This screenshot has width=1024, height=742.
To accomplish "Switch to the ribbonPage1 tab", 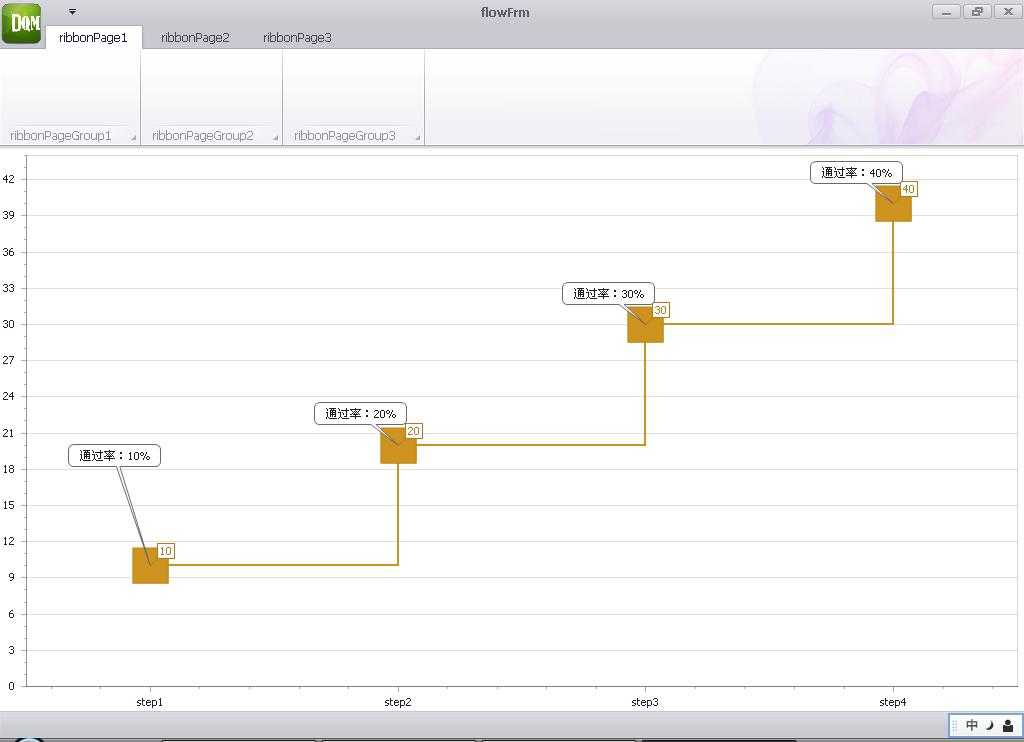I will [93, 37].
